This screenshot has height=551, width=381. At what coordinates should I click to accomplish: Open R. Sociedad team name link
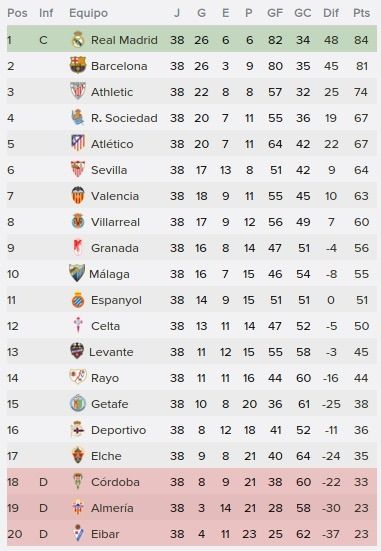[x=124, y=118]
